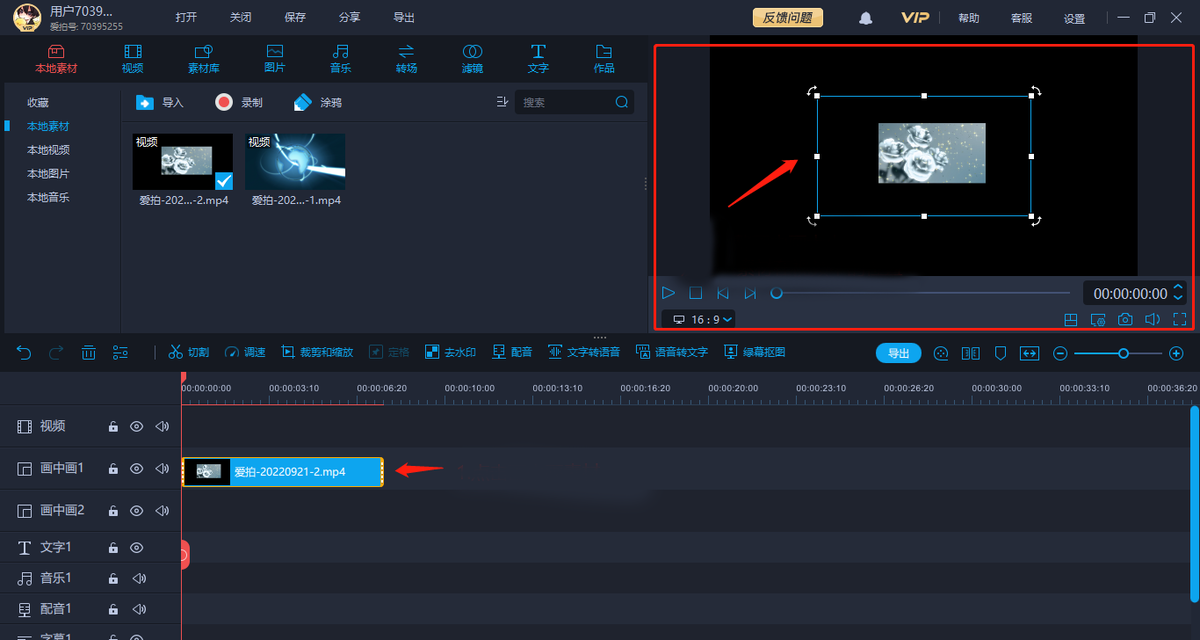Click the 反馈问题 feedback button

point(788,18)
